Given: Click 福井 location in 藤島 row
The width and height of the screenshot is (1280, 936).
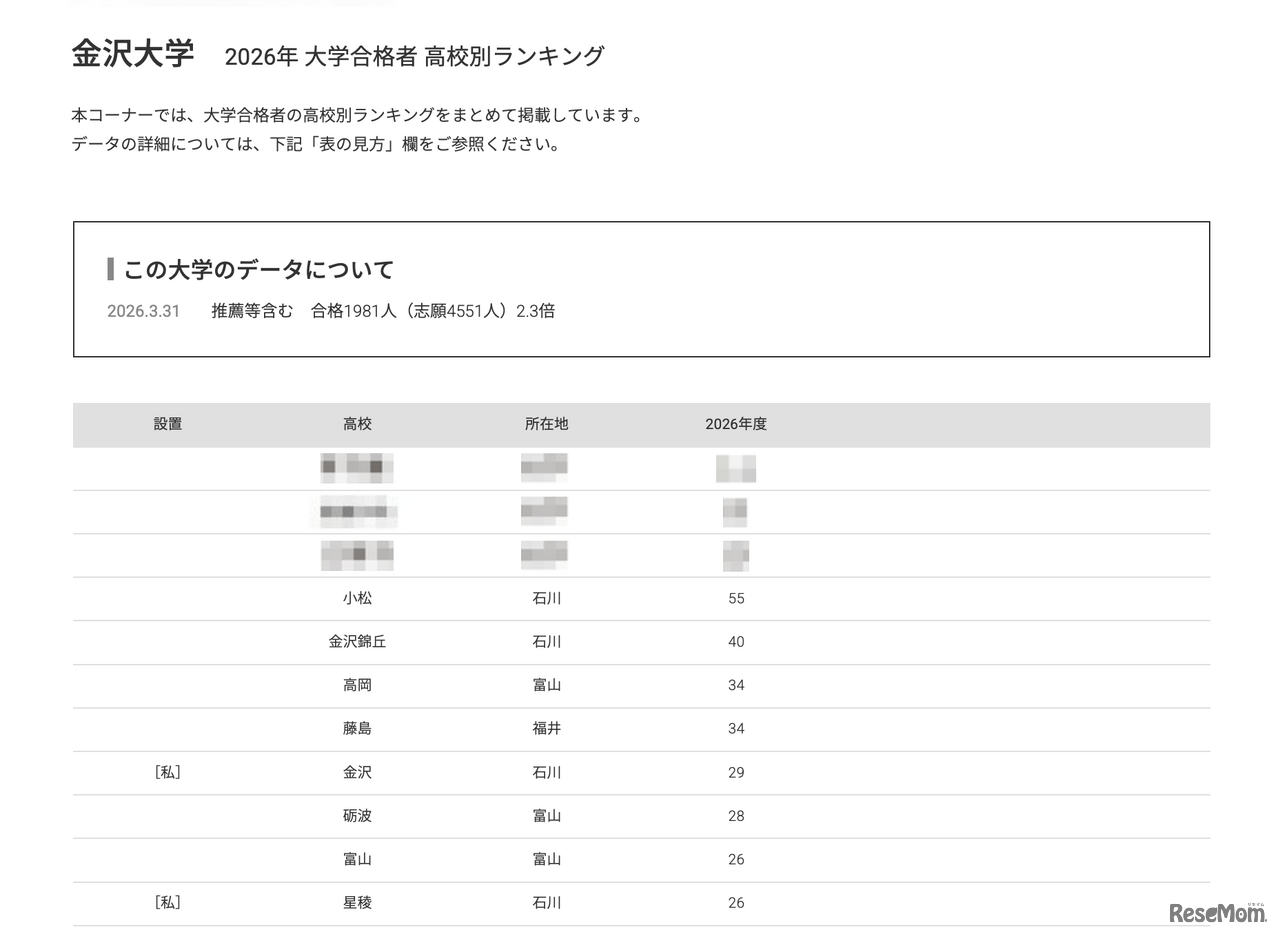Looking at the screenshot, I should (x=546, y=729).
